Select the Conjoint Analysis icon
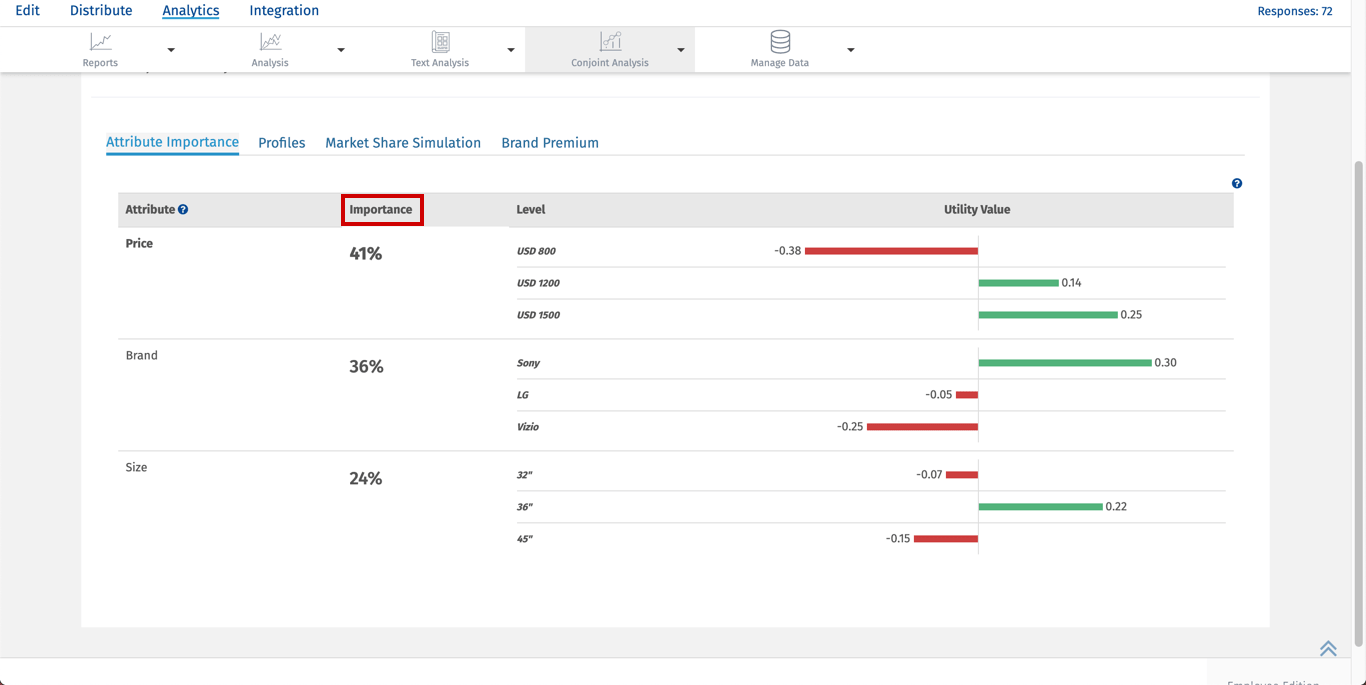This screenshot has width=1366, height=685. (610, 42)
